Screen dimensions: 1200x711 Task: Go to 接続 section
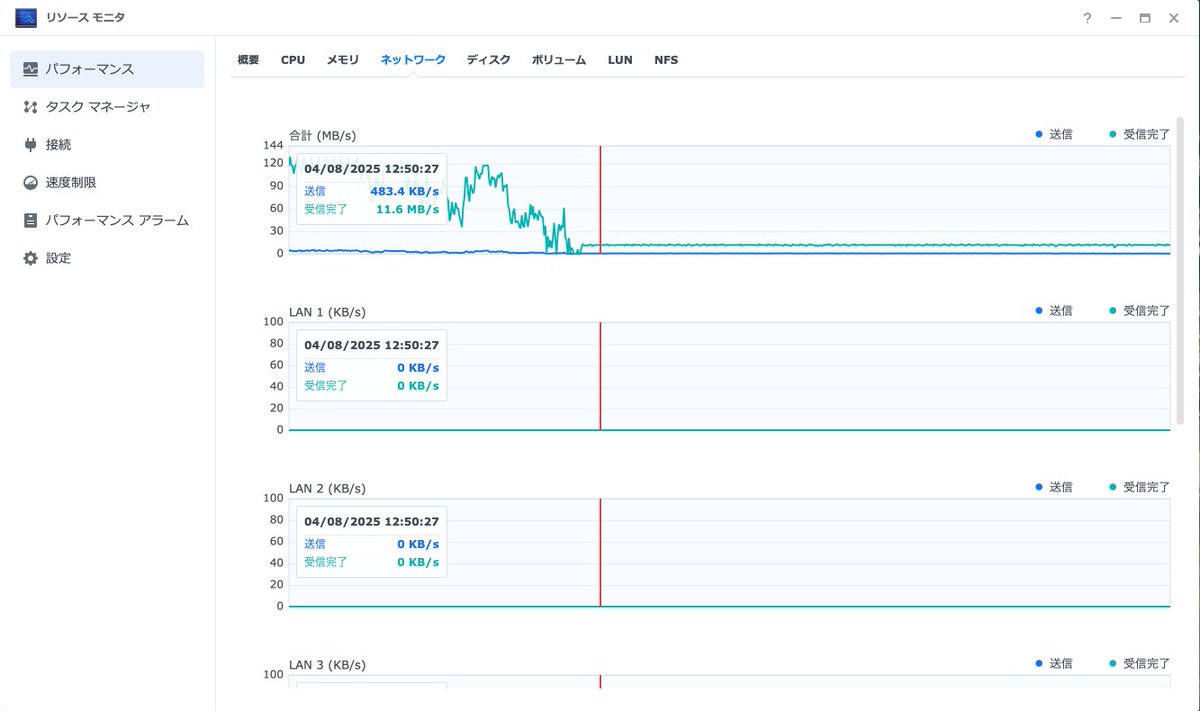[107, 145]
